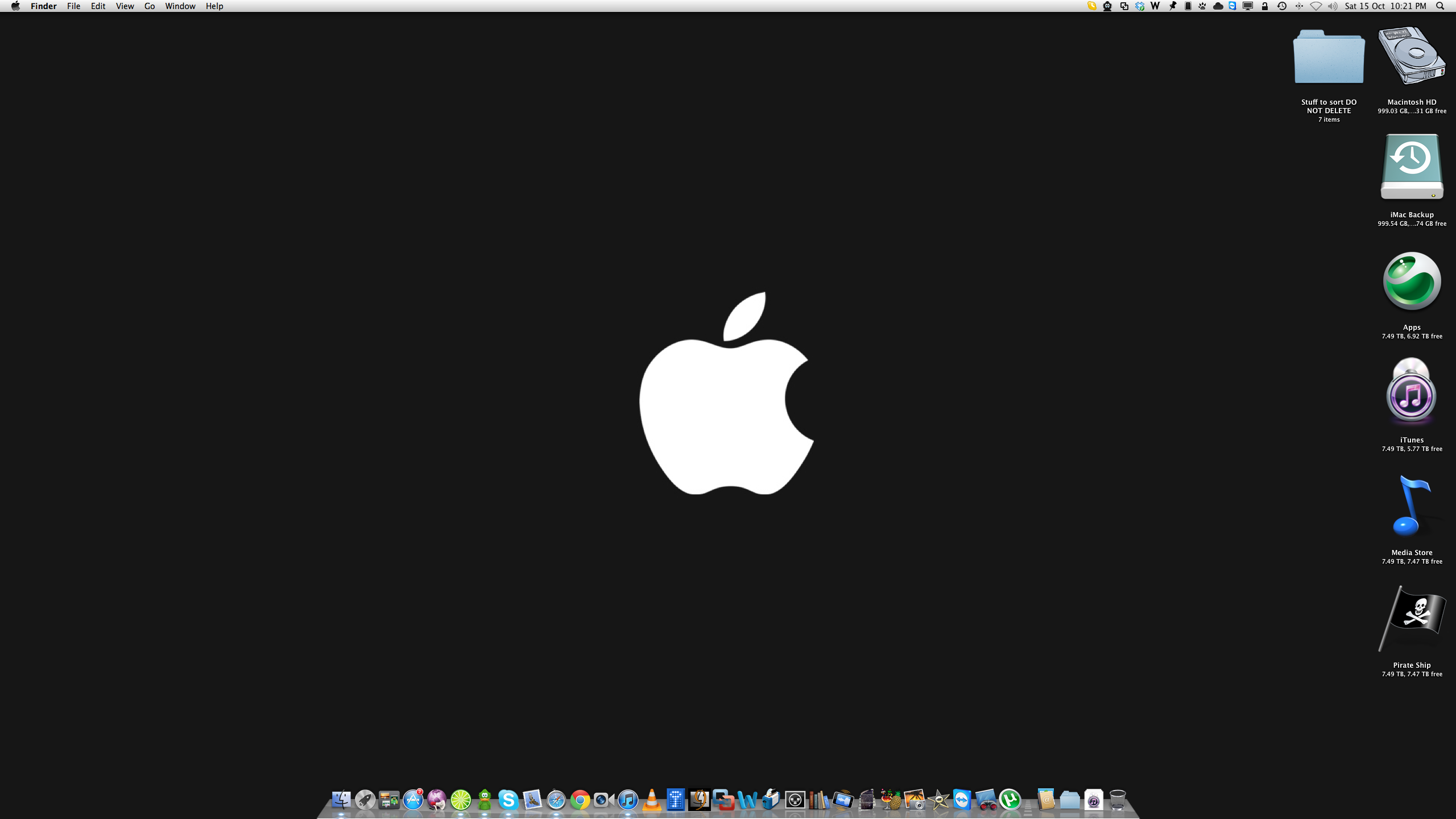Image resolution: width=1456 pixels, height=819 pixels.
Task: Open the VLC traffic cone icon
Action: tap(652, 800)
